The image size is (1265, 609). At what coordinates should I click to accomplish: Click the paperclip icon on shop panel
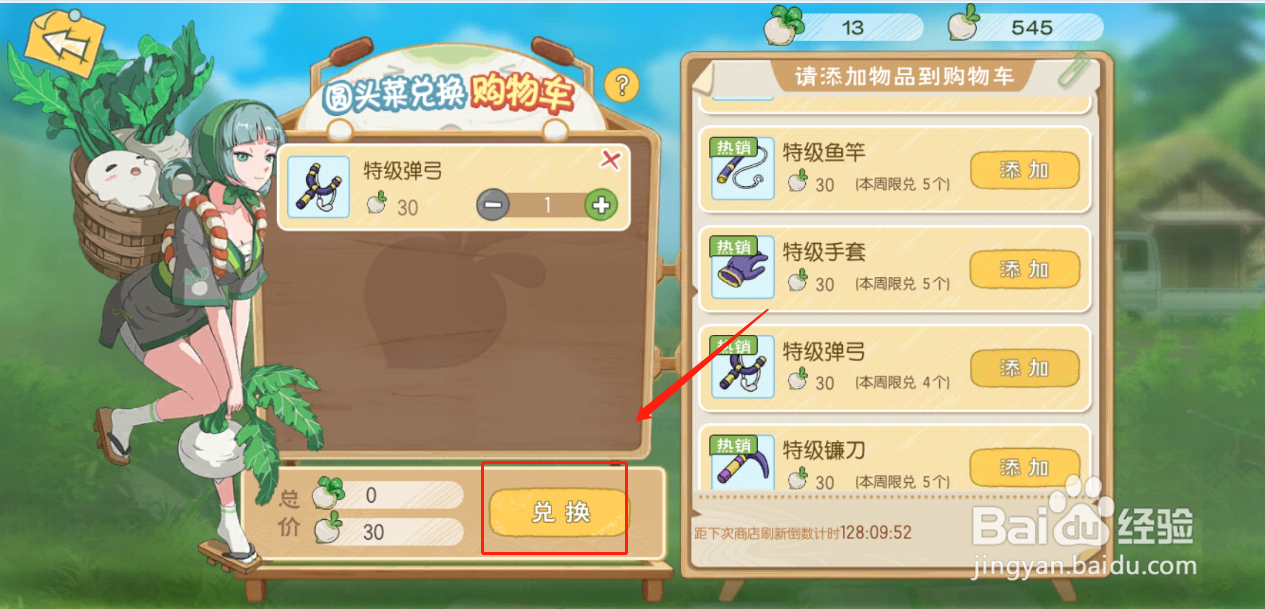[x=1073, y=68]
